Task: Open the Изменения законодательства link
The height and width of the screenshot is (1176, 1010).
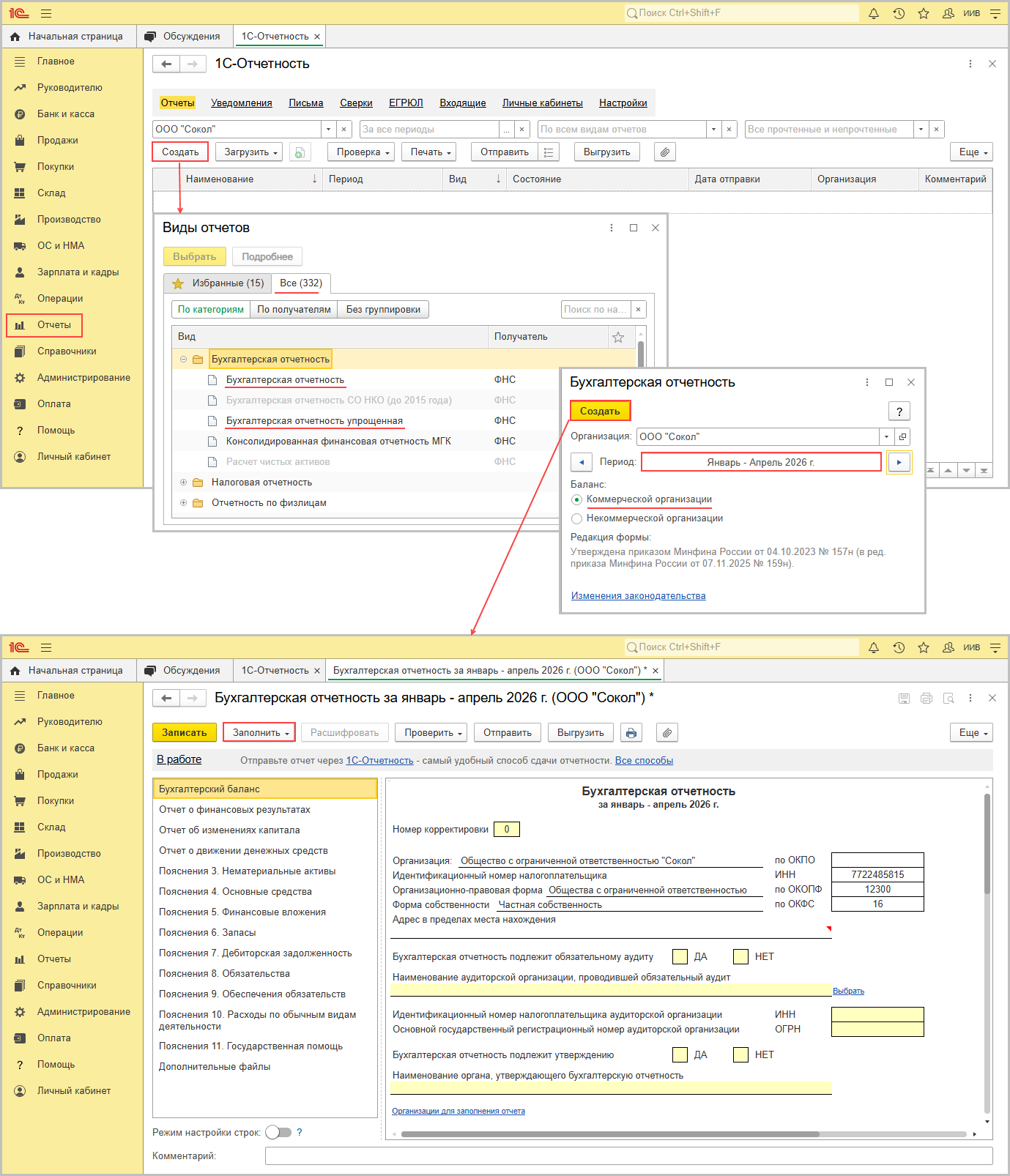Action: [639, 596]
